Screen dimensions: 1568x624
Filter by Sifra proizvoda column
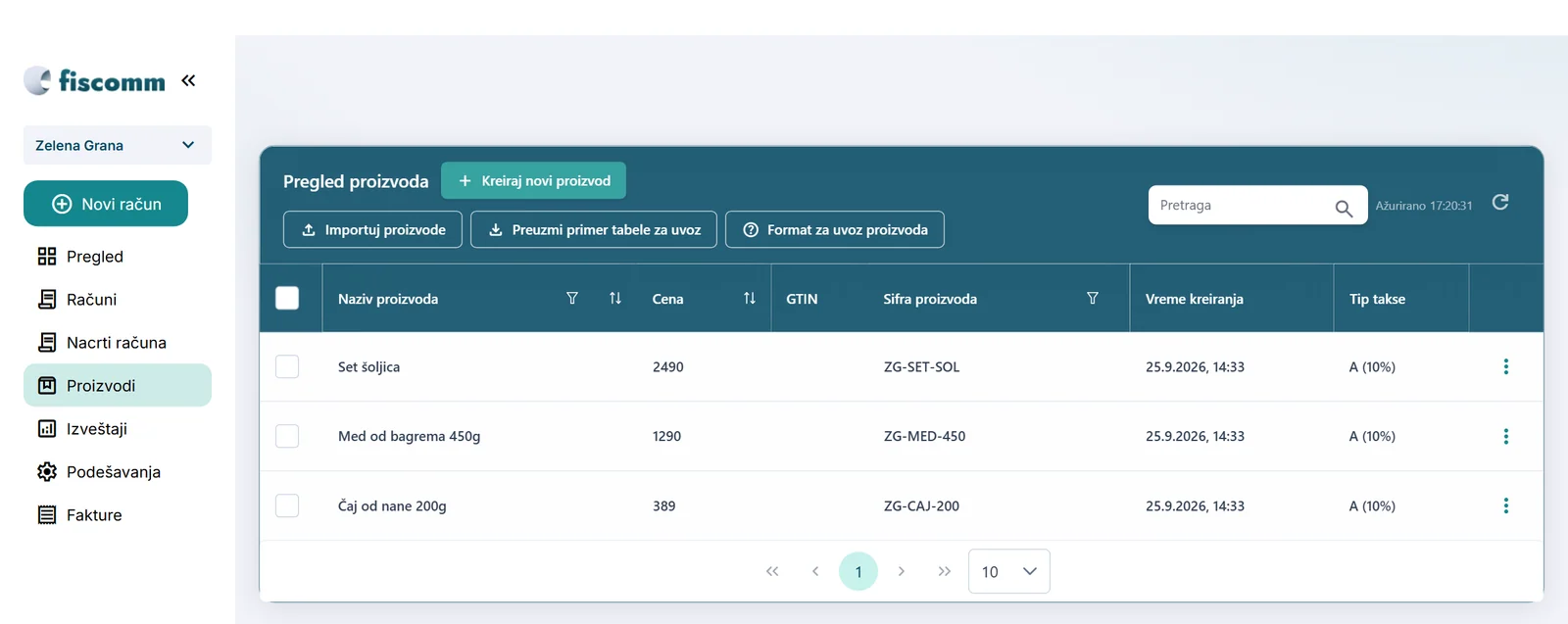point(1093,298)
